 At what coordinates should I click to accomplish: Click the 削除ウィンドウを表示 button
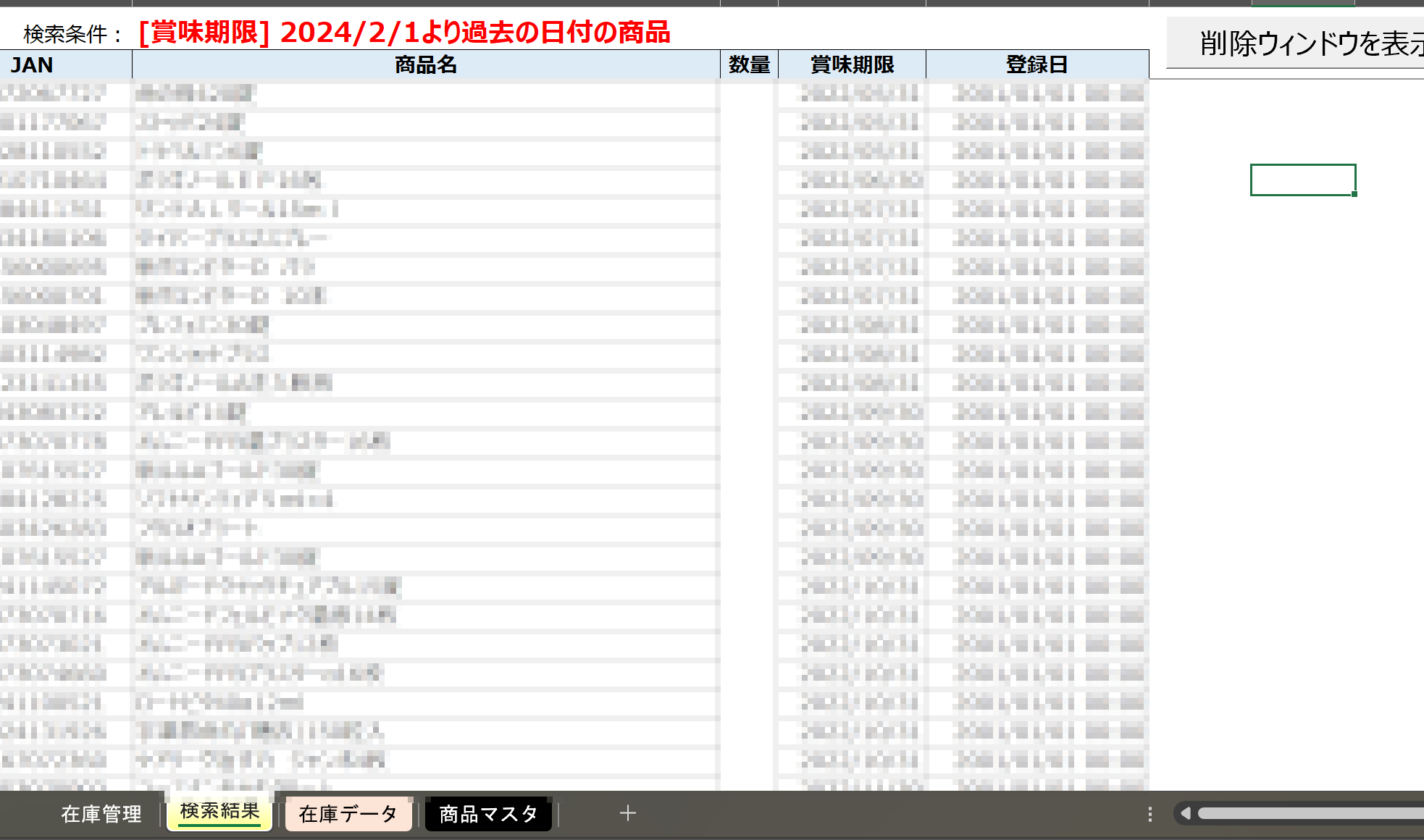tap(1295, 43)
